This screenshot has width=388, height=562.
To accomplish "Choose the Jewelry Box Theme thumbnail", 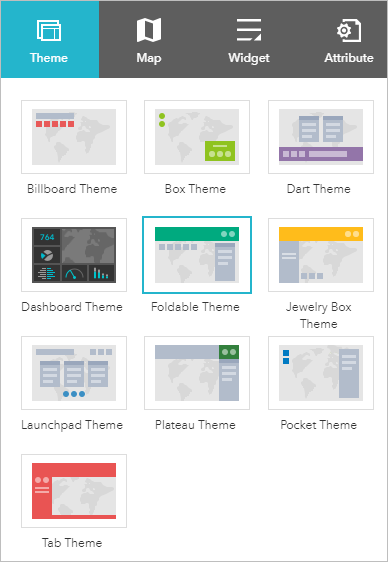I will click(321, 255).
